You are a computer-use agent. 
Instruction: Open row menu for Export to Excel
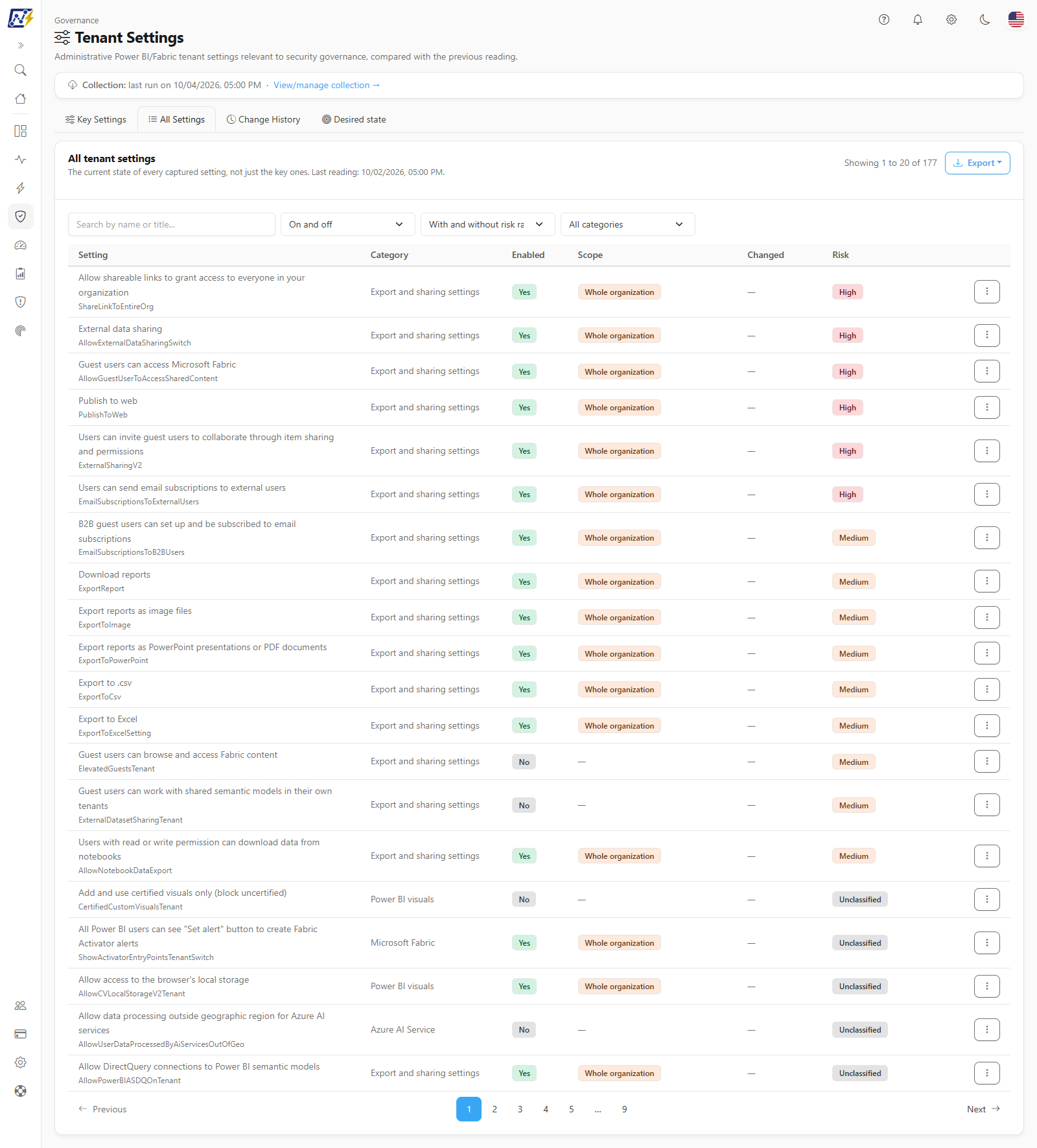pyautogui.click(x=987, y=726)
